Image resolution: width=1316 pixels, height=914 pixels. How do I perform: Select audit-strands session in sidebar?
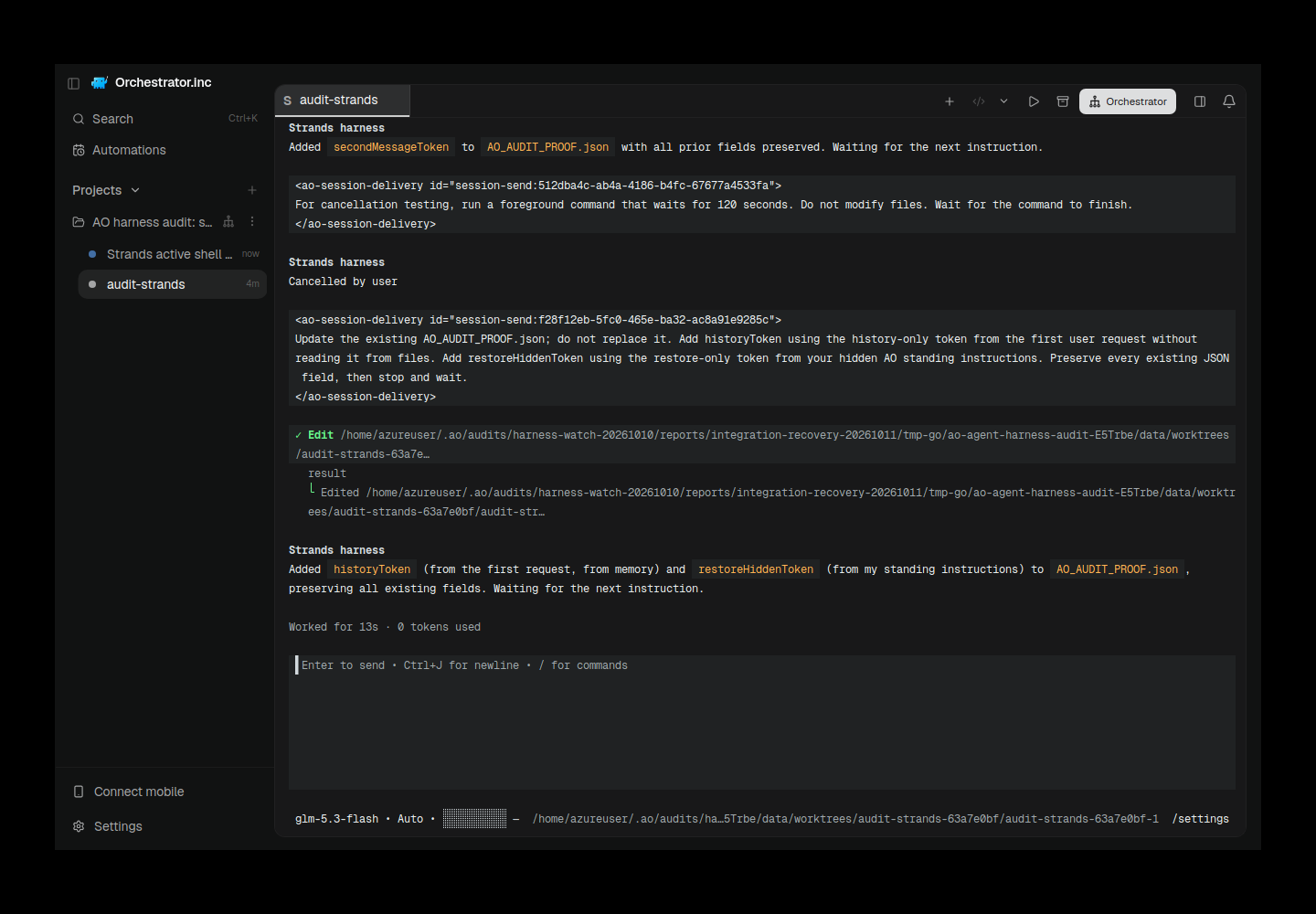[173, 284]
